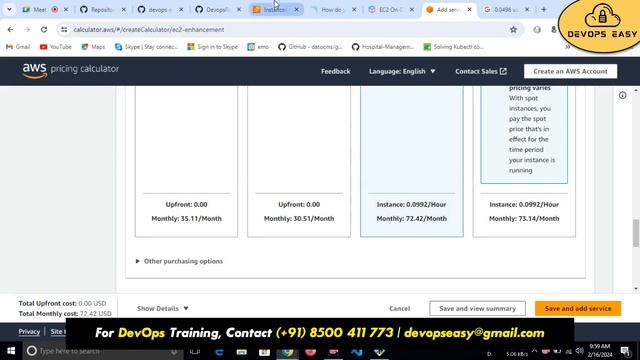Click the Cancel button
640x360 pixels.
coord(400,309)
